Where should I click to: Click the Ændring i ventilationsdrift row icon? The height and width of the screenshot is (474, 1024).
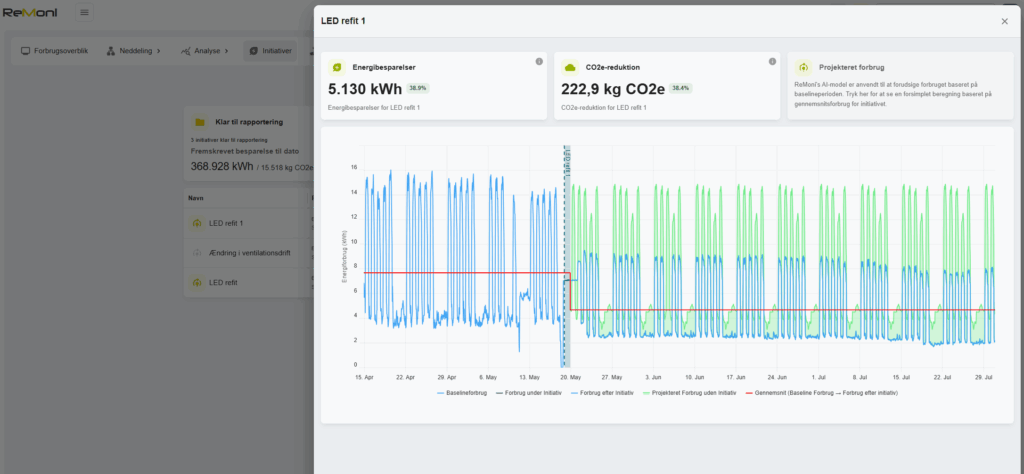click(196, 253)
